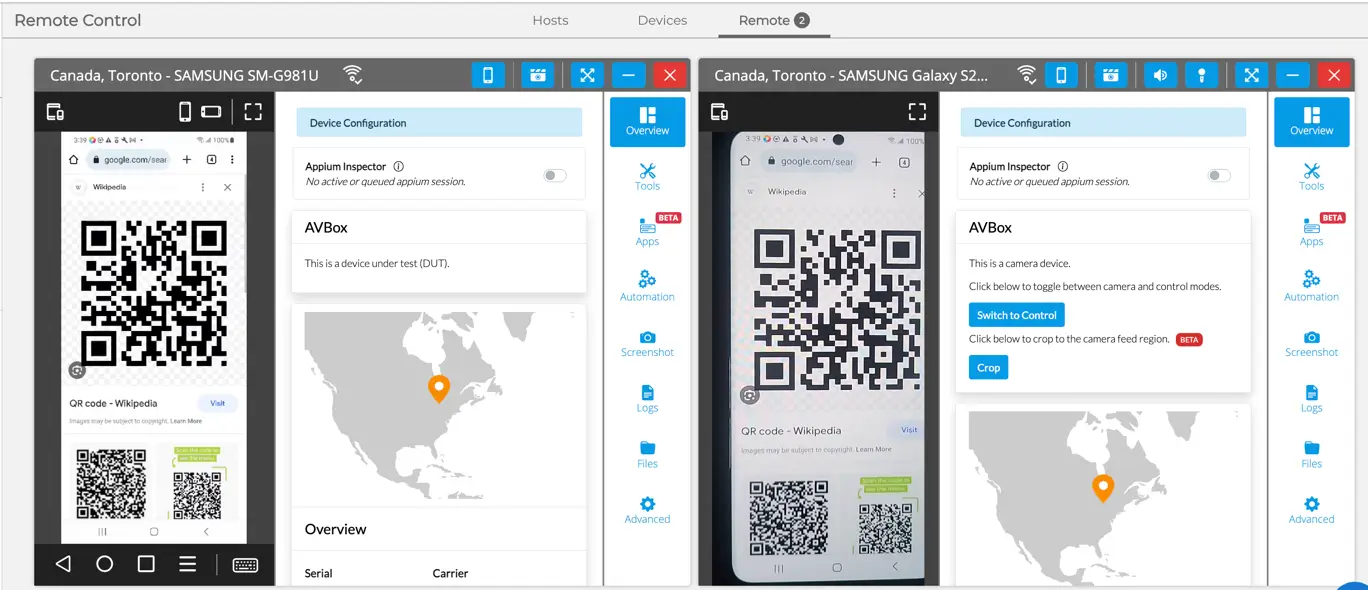Select Overview in Galaxy S2 sidebar
Screen dimensions: 1368x590
[1312, 122]
